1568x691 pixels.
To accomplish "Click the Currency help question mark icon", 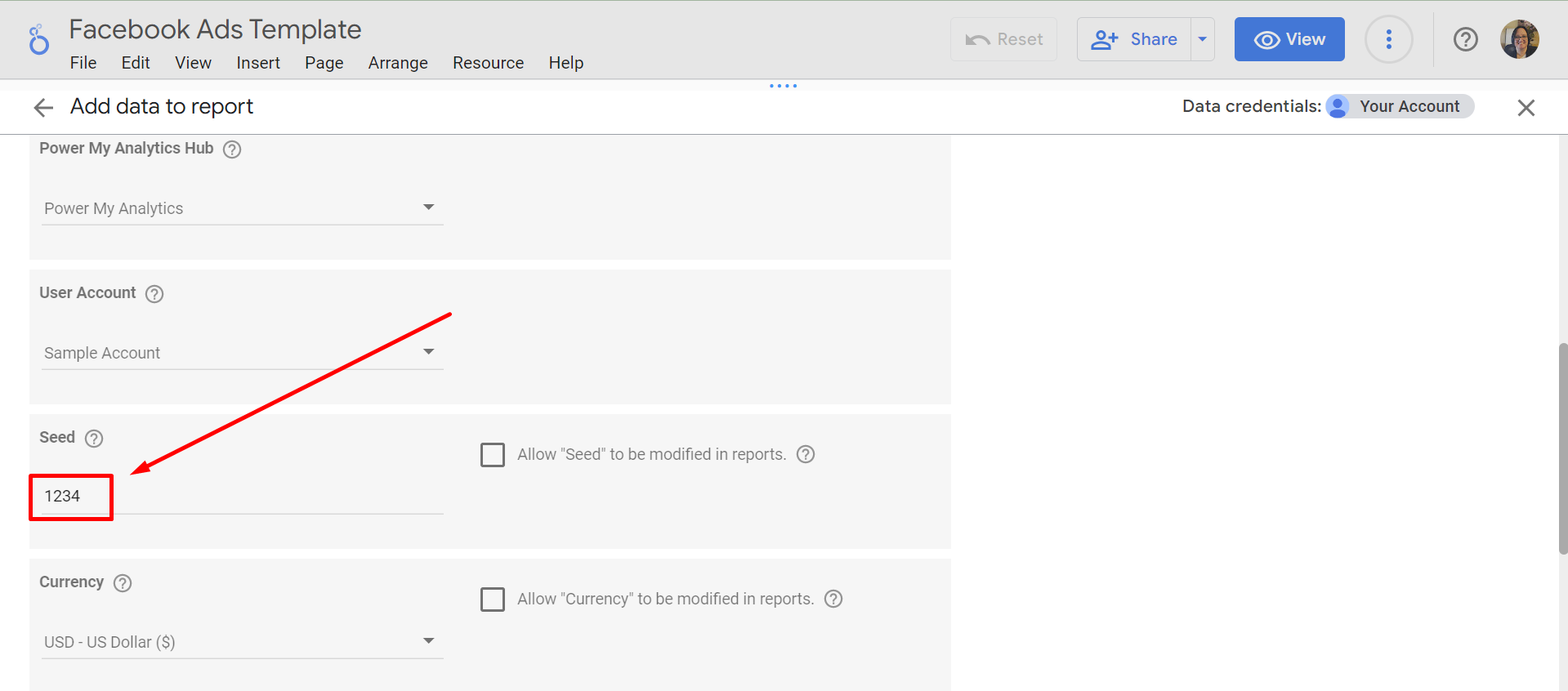I will 123,583.
